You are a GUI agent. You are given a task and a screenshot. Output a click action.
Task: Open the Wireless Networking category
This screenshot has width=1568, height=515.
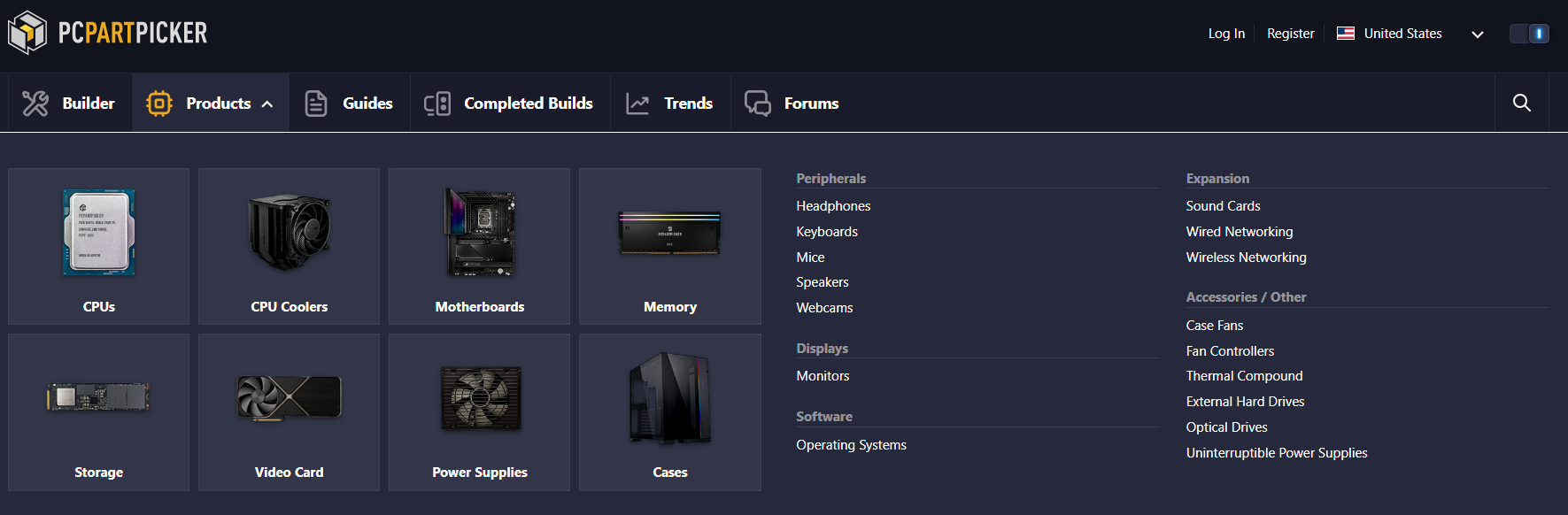[1246, 257]
